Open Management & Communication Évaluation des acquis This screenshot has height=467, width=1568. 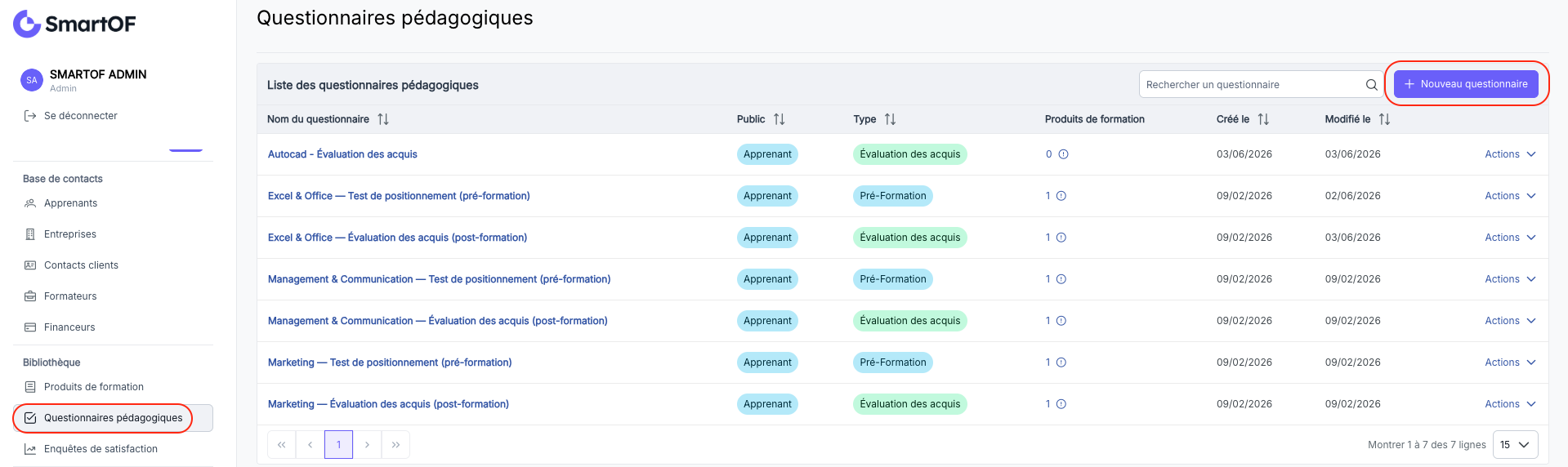tap(437, 321)
